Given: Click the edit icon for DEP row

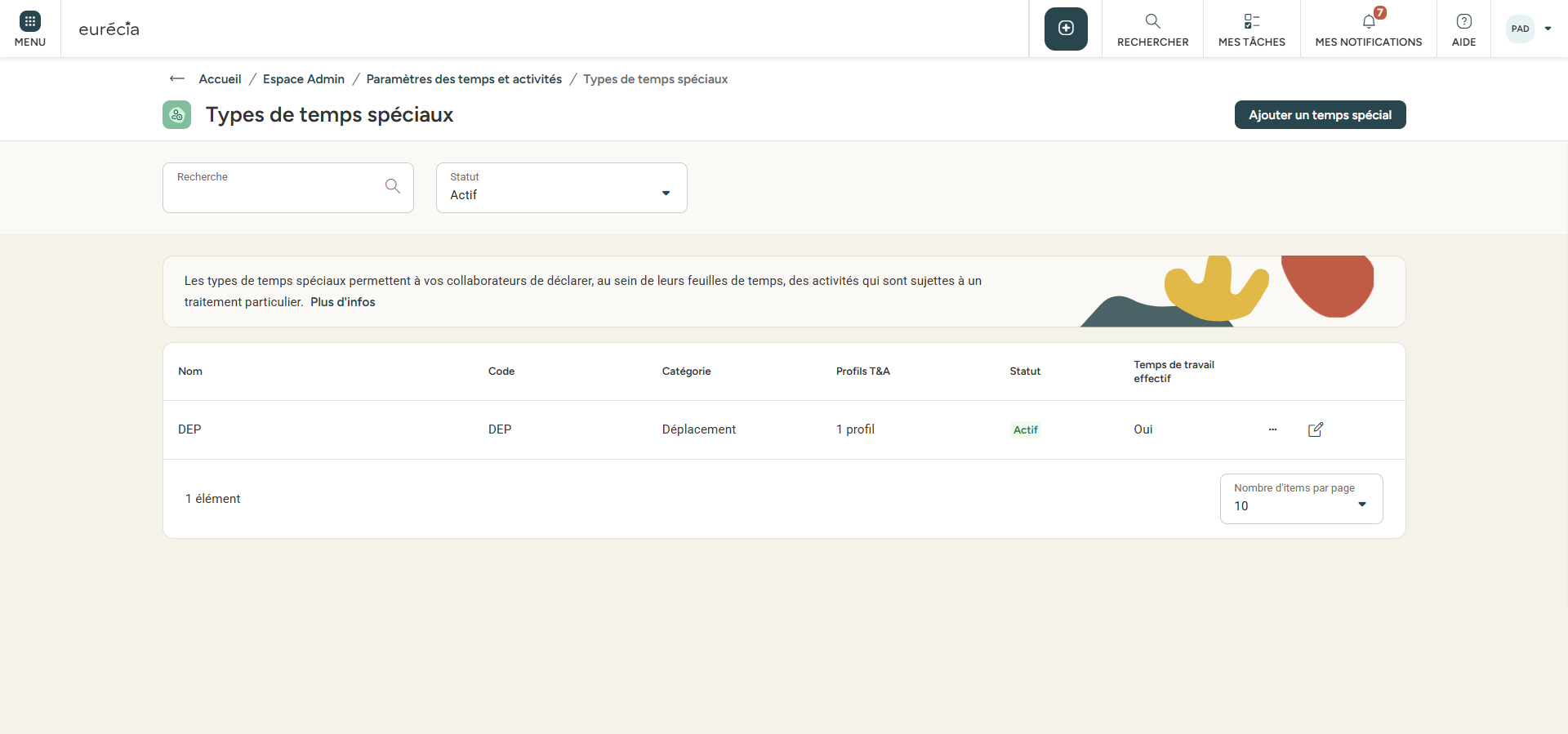Looking at the screenshot, I should 1315,429.
